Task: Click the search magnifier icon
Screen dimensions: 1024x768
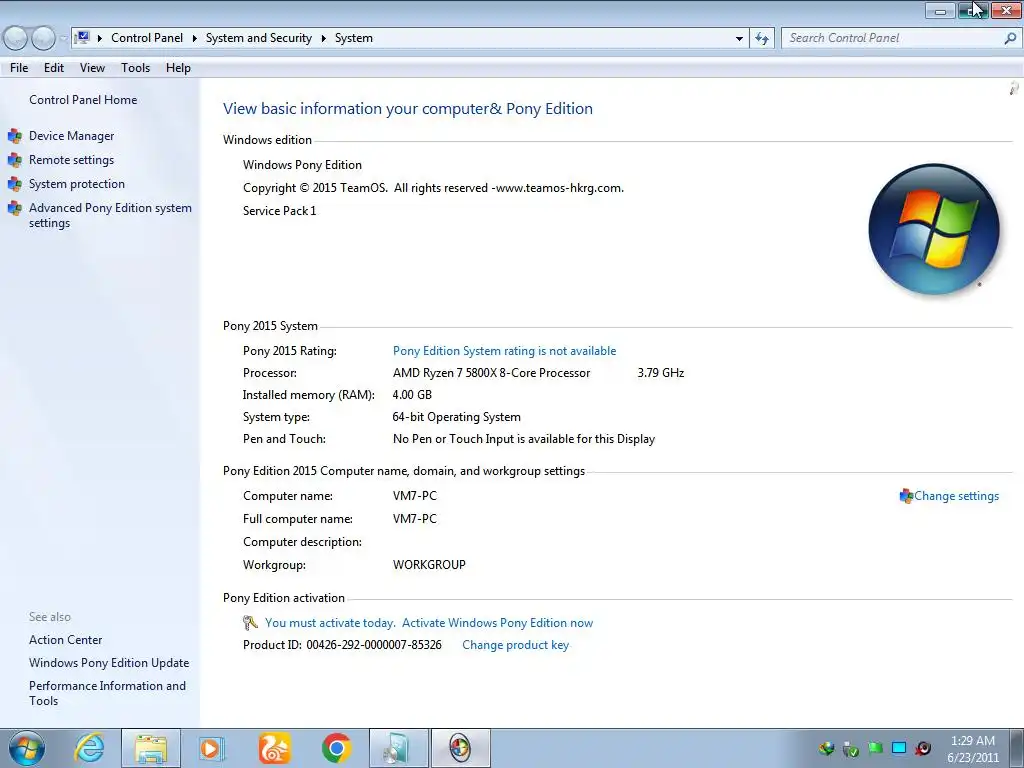Action: pos(1010,39)
